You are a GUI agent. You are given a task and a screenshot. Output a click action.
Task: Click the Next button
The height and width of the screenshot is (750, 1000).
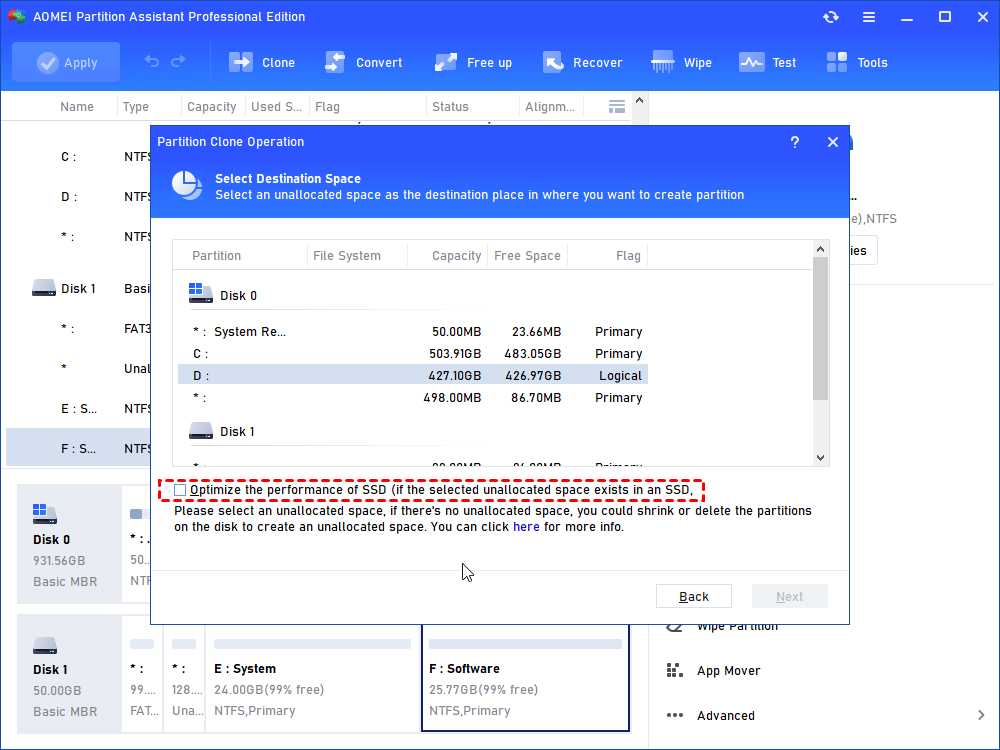(790, 596)
